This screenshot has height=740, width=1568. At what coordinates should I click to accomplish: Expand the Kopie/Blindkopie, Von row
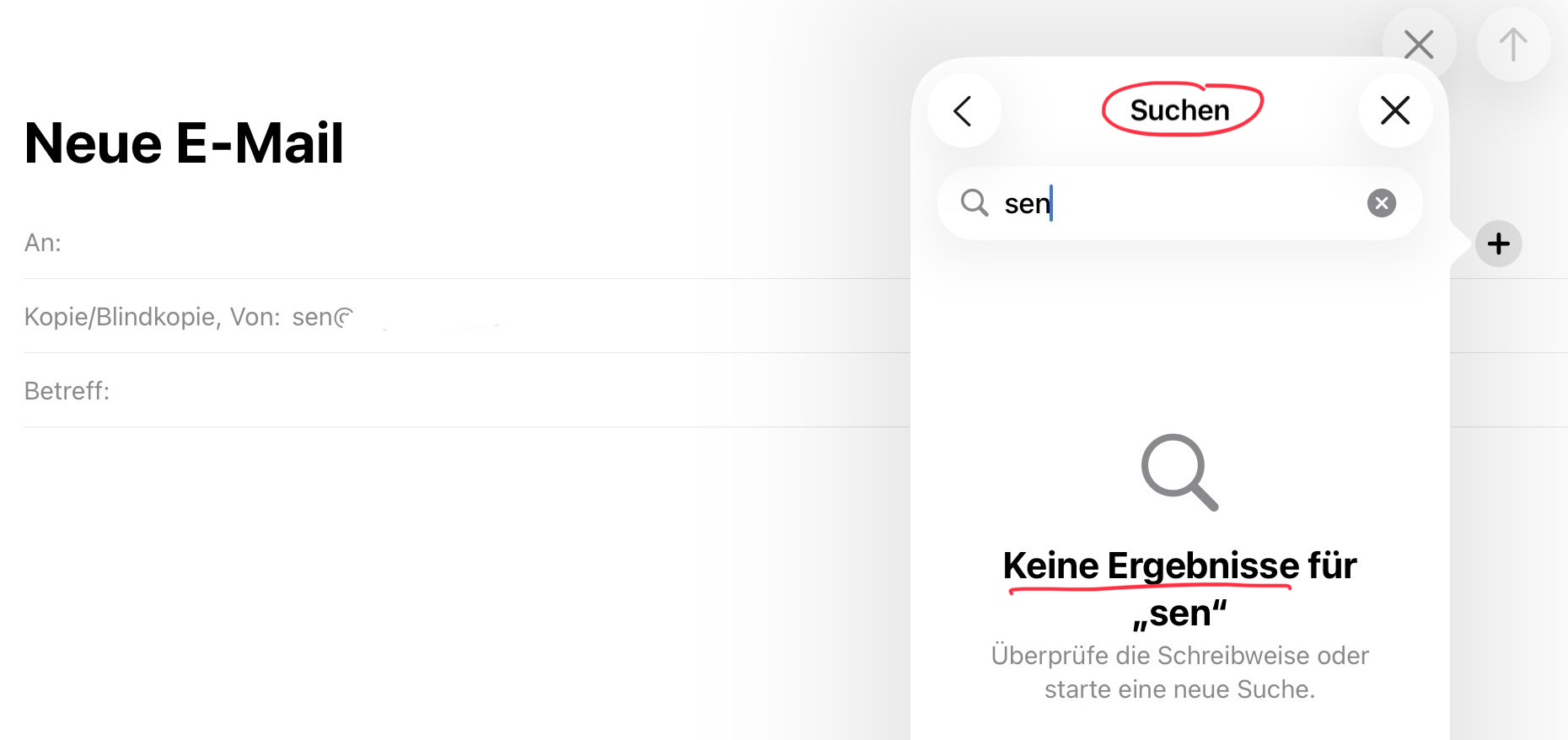point(152,317)
